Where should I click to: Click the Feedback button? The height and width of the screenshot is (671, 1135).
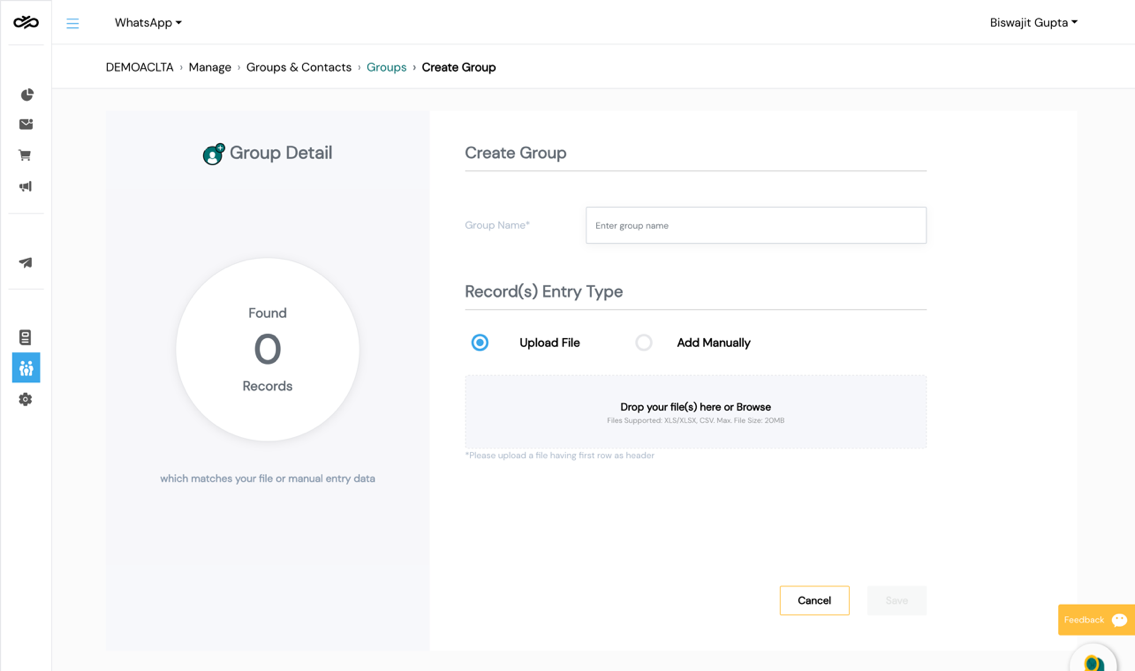coord(1097,620)
